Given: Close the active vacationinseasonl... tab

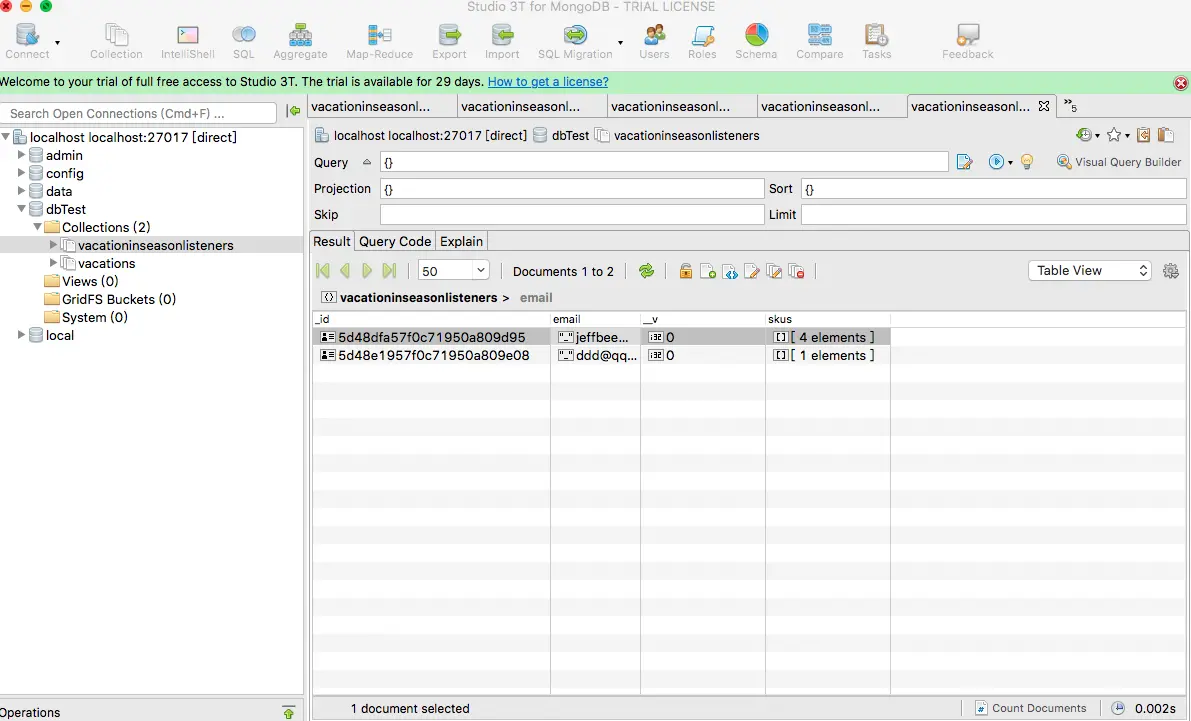Looking at the screenshot, I should tap(1044, 106).
